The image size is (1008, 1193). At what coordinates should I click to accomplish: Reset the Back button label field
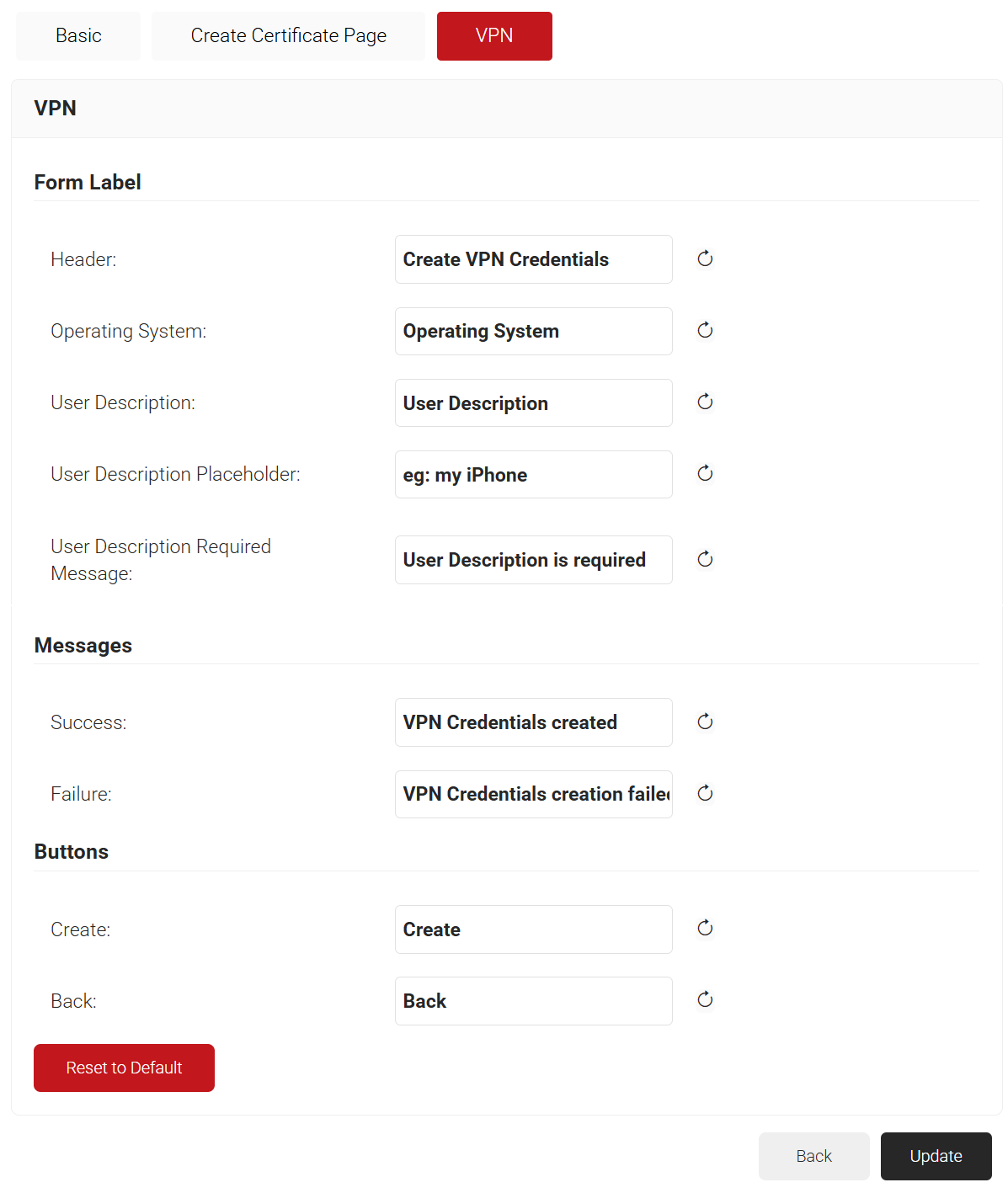705,1000
